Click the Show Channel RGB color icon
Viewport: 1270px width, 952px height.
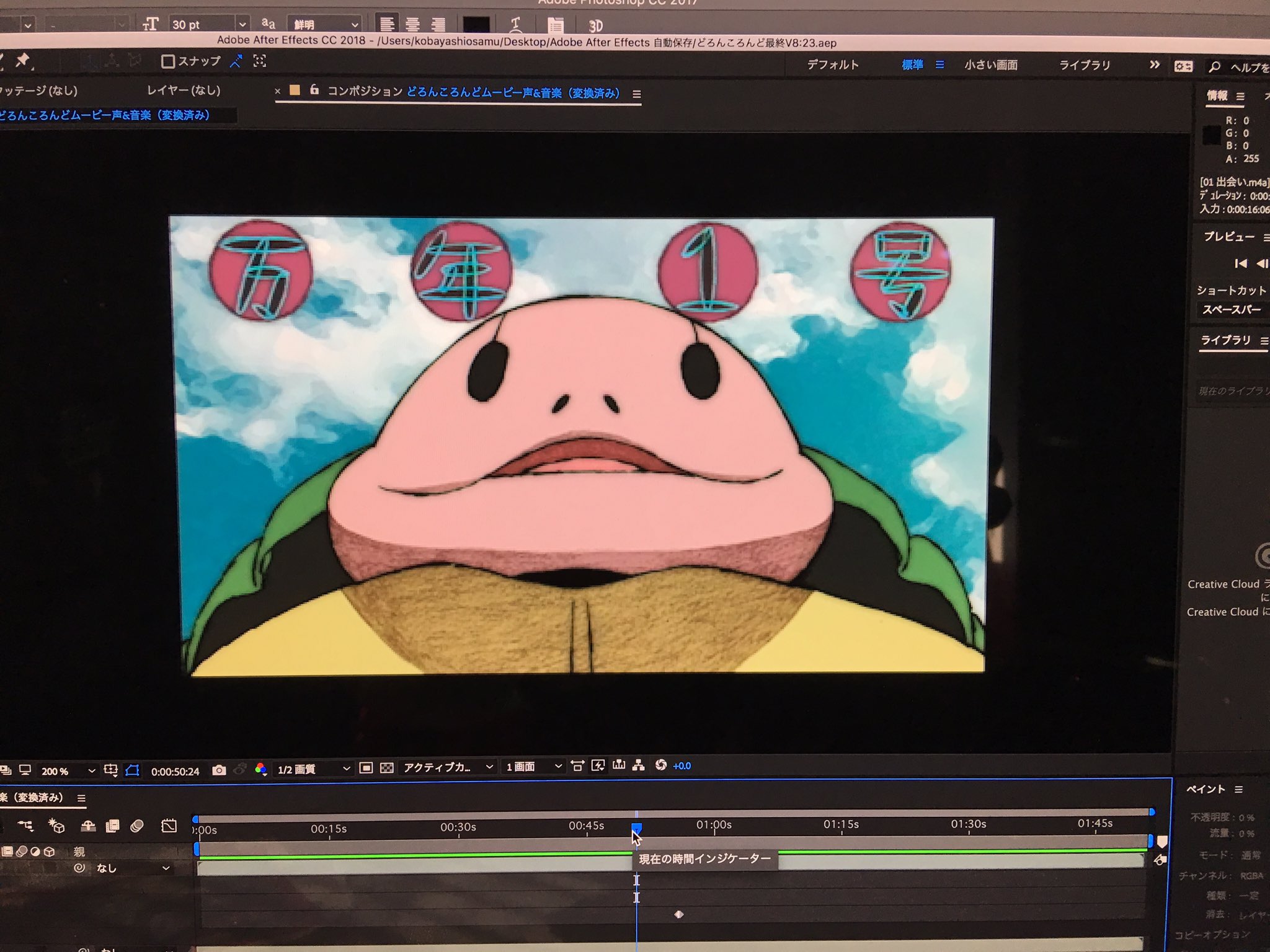[x=260, y=770]
